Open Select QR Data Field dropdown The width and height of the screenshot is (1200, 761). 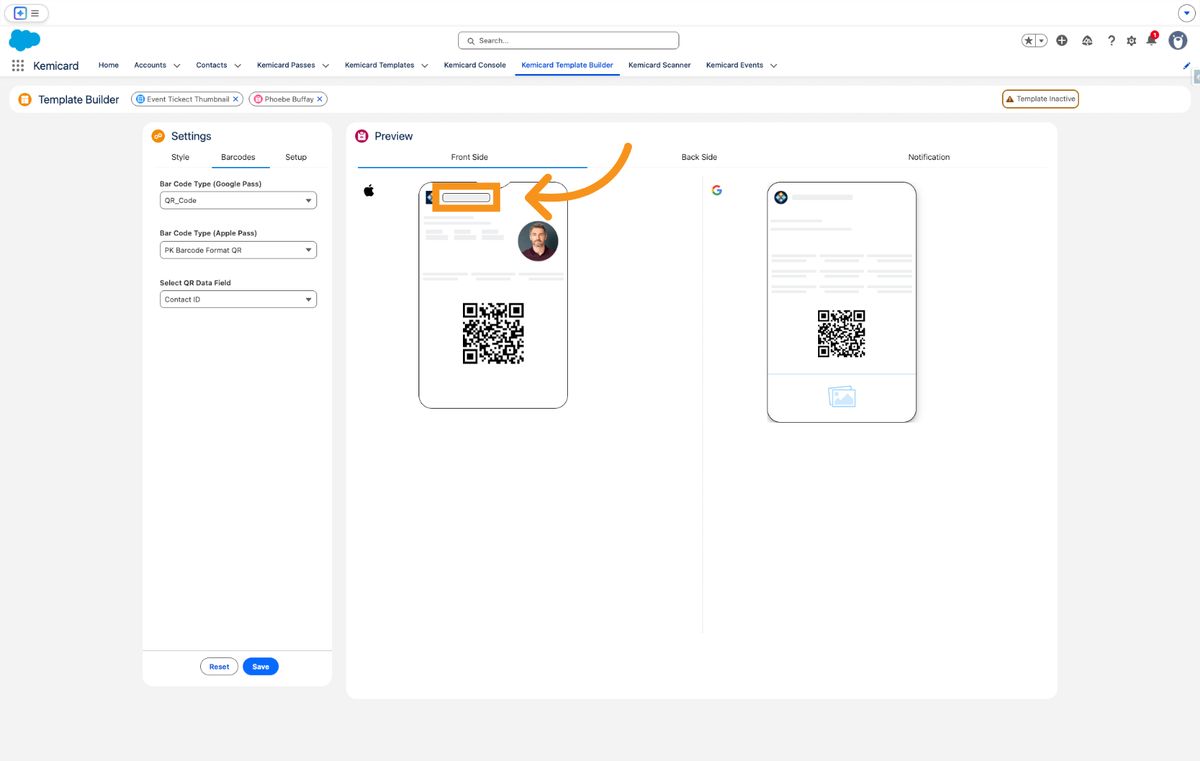(x=238, y=299)
